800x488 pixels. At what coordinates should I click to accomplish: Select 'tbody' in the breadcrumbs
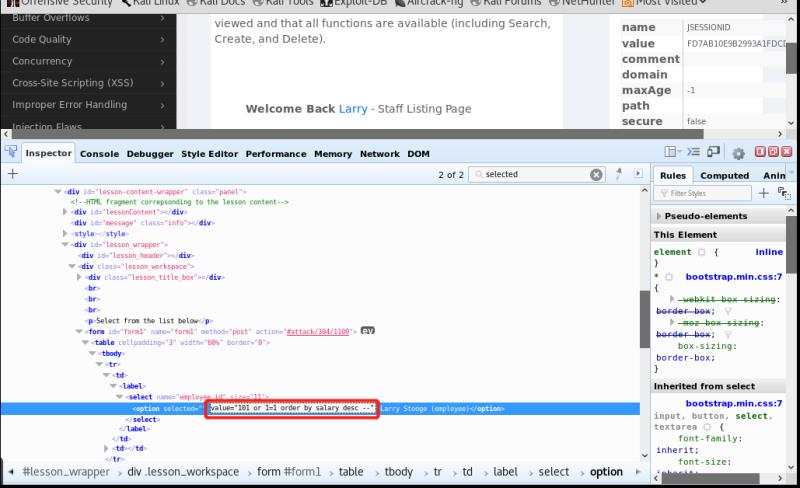(x=398, y=472)
